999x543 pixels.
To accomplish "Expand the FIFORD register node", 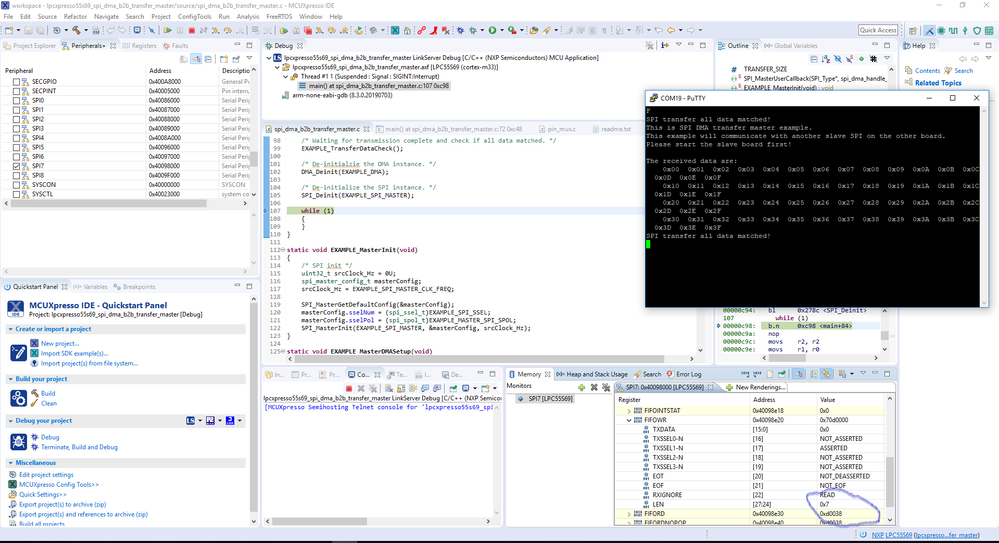I will click(x=629, y=514).
